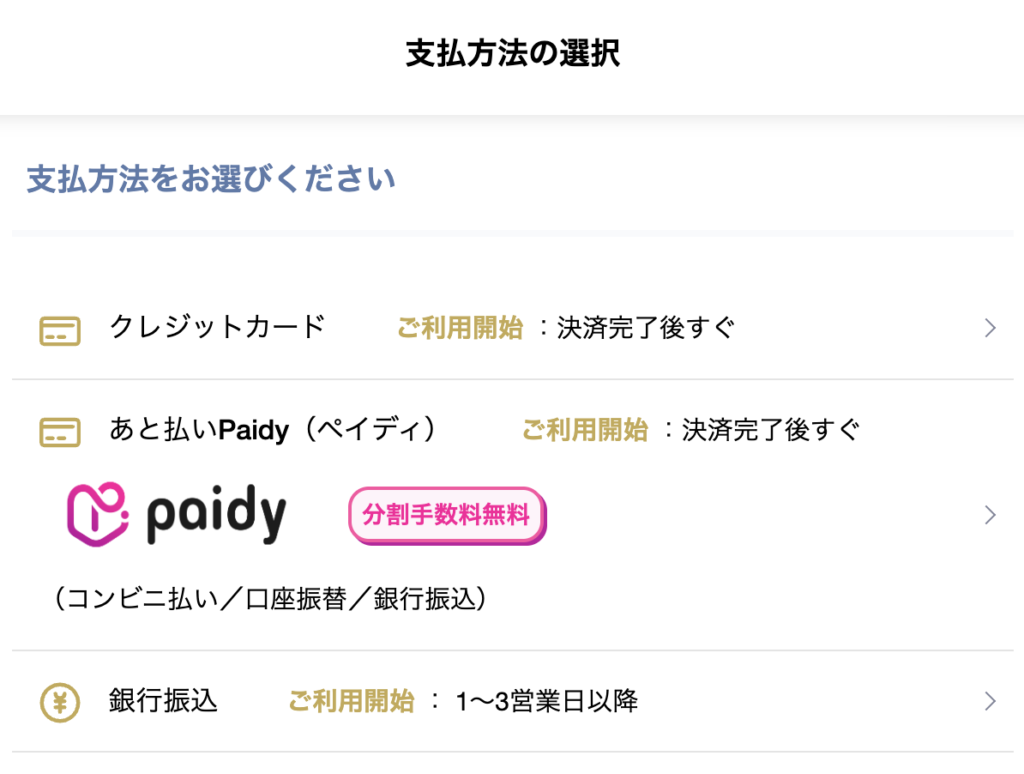1024x774 pixels.
Task: Expand the クレジットカード payment option chevron
Action: tap(988, 327)
